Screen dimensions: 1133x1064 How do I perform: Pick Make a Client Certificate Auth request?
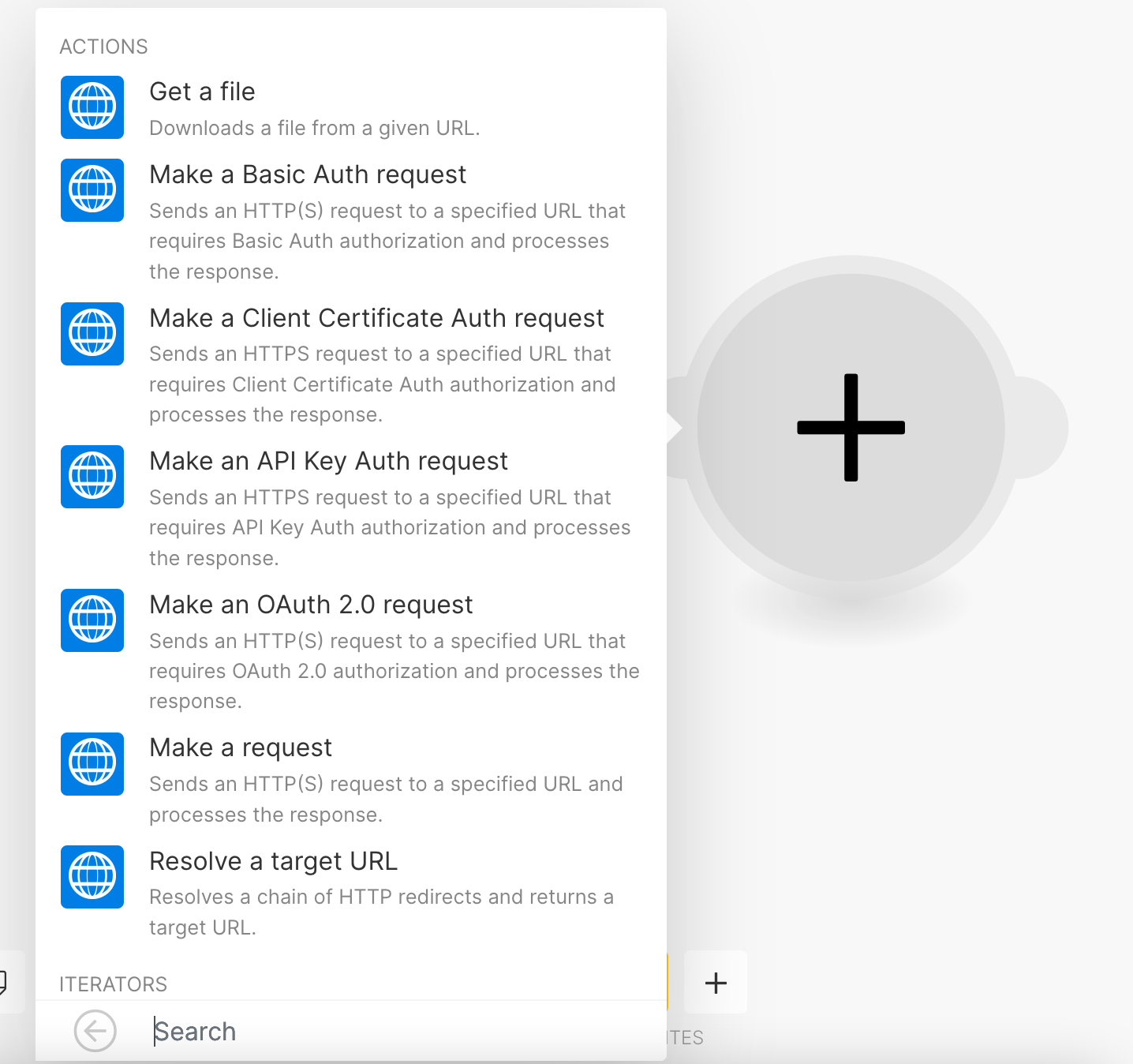pos(376,318)
